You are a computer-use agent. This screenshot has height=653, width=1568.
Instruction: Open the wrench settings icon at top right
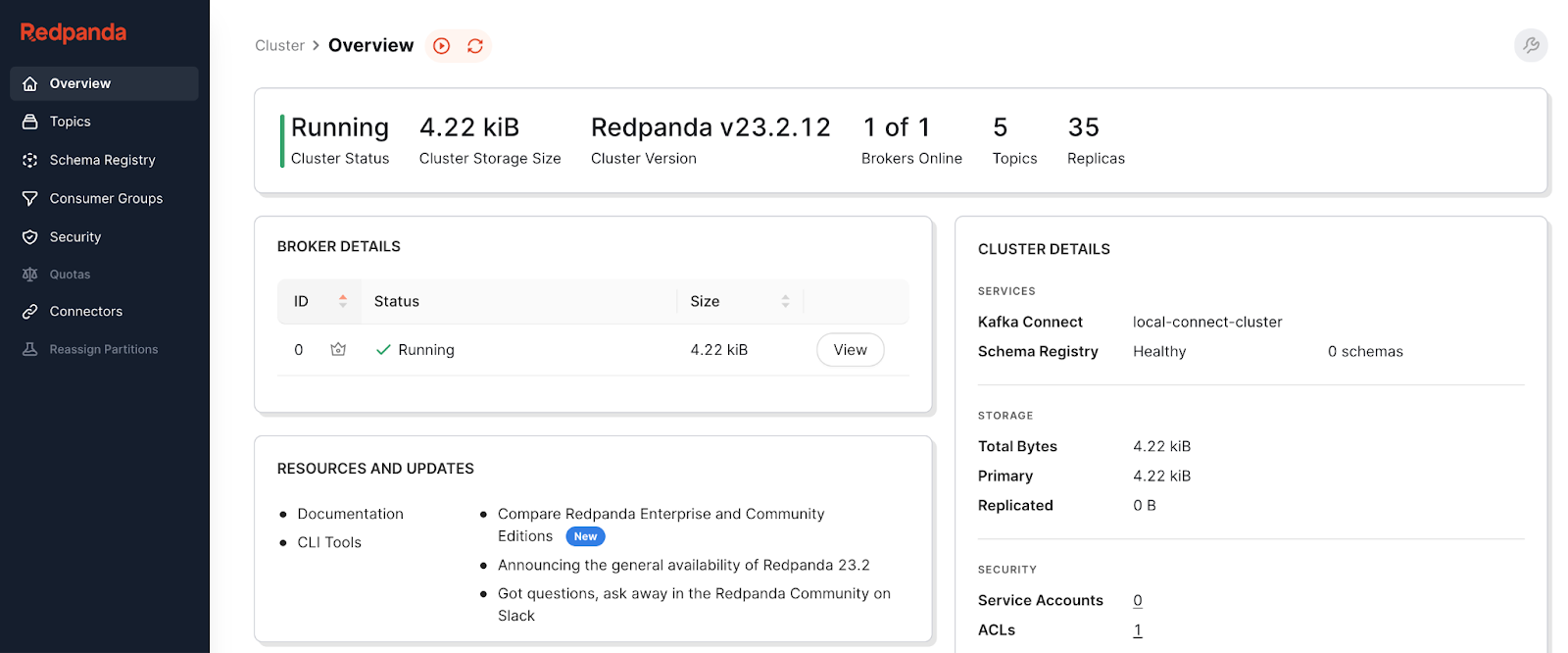1530,45
